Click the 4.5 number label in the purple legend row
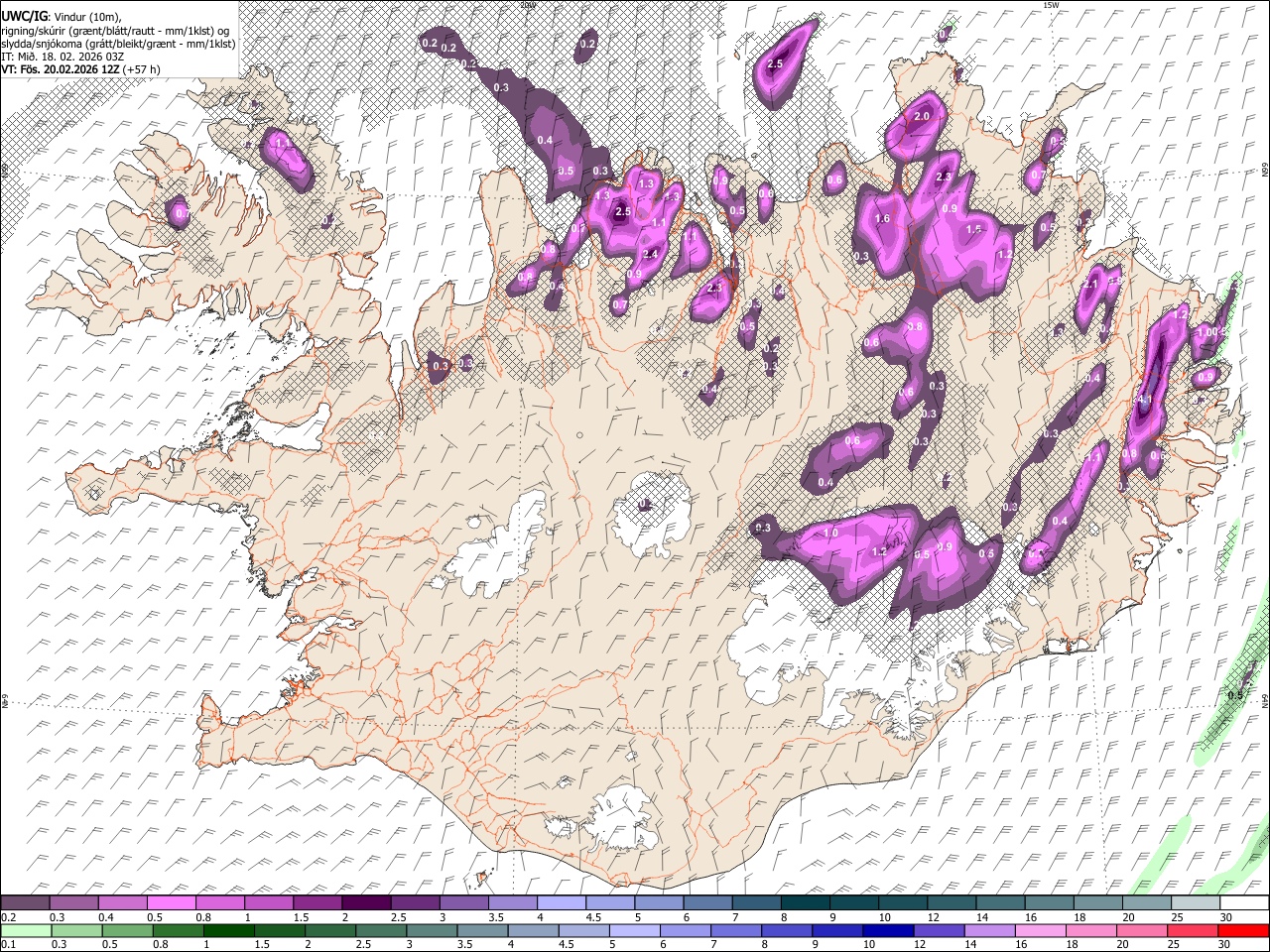Image resolution: width=1270 pixels, height=952 pixels. pos(593,917)
